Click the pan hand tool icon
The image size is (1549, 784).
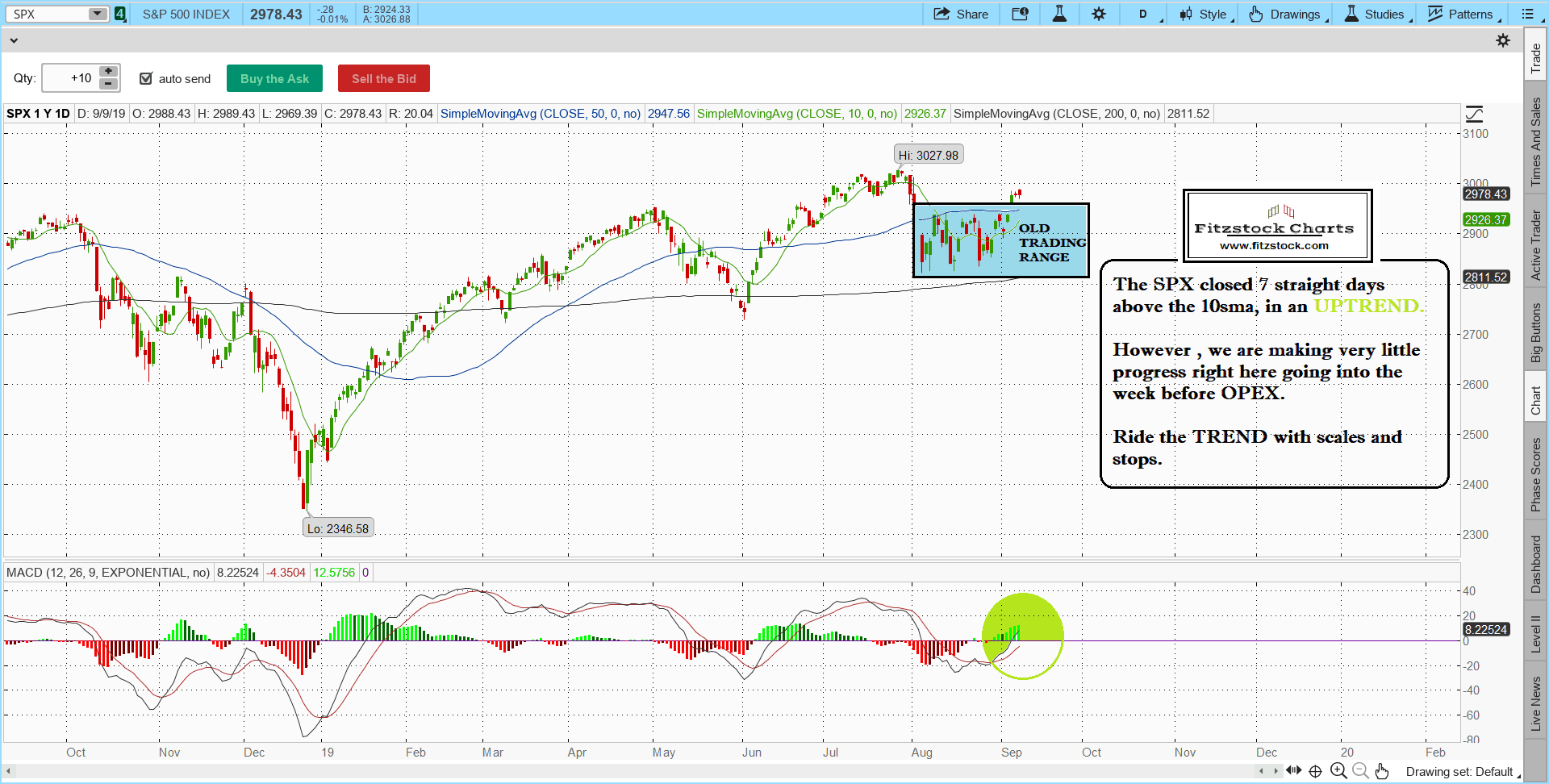(1382, 771)
